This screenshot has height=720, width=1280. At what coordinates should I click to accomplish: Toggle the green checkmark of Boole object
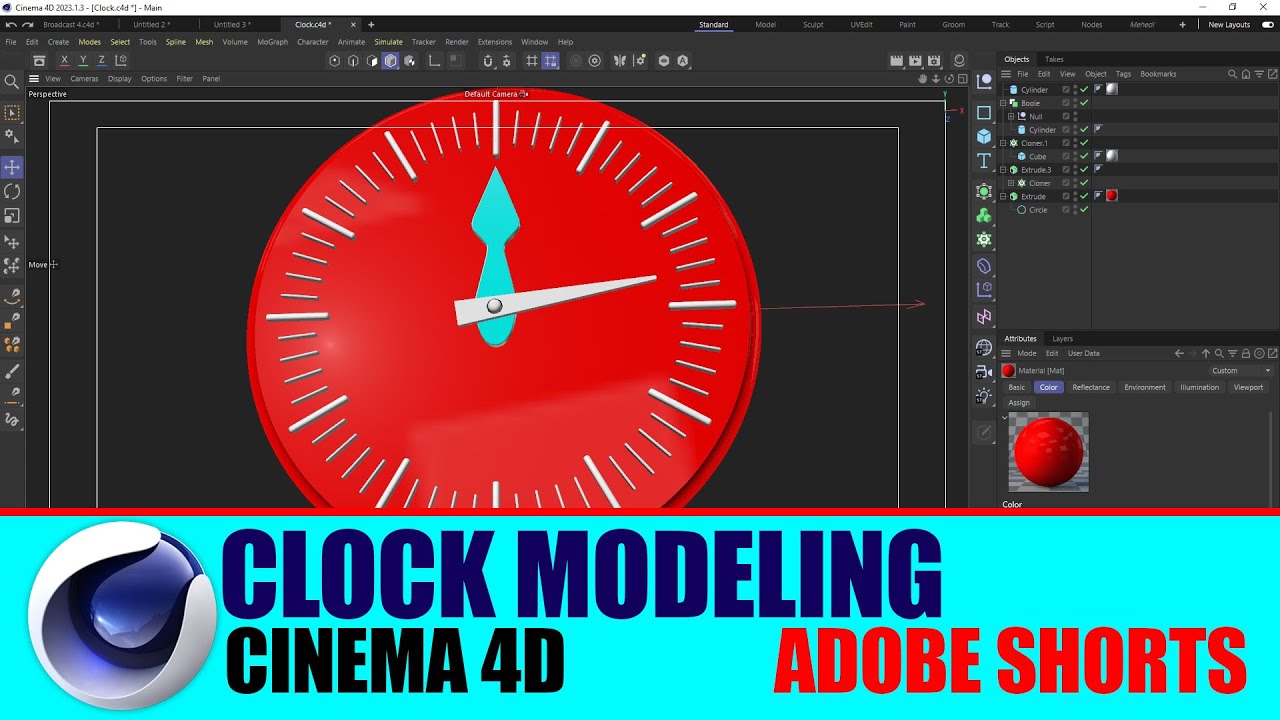(x=1084, y=103)
